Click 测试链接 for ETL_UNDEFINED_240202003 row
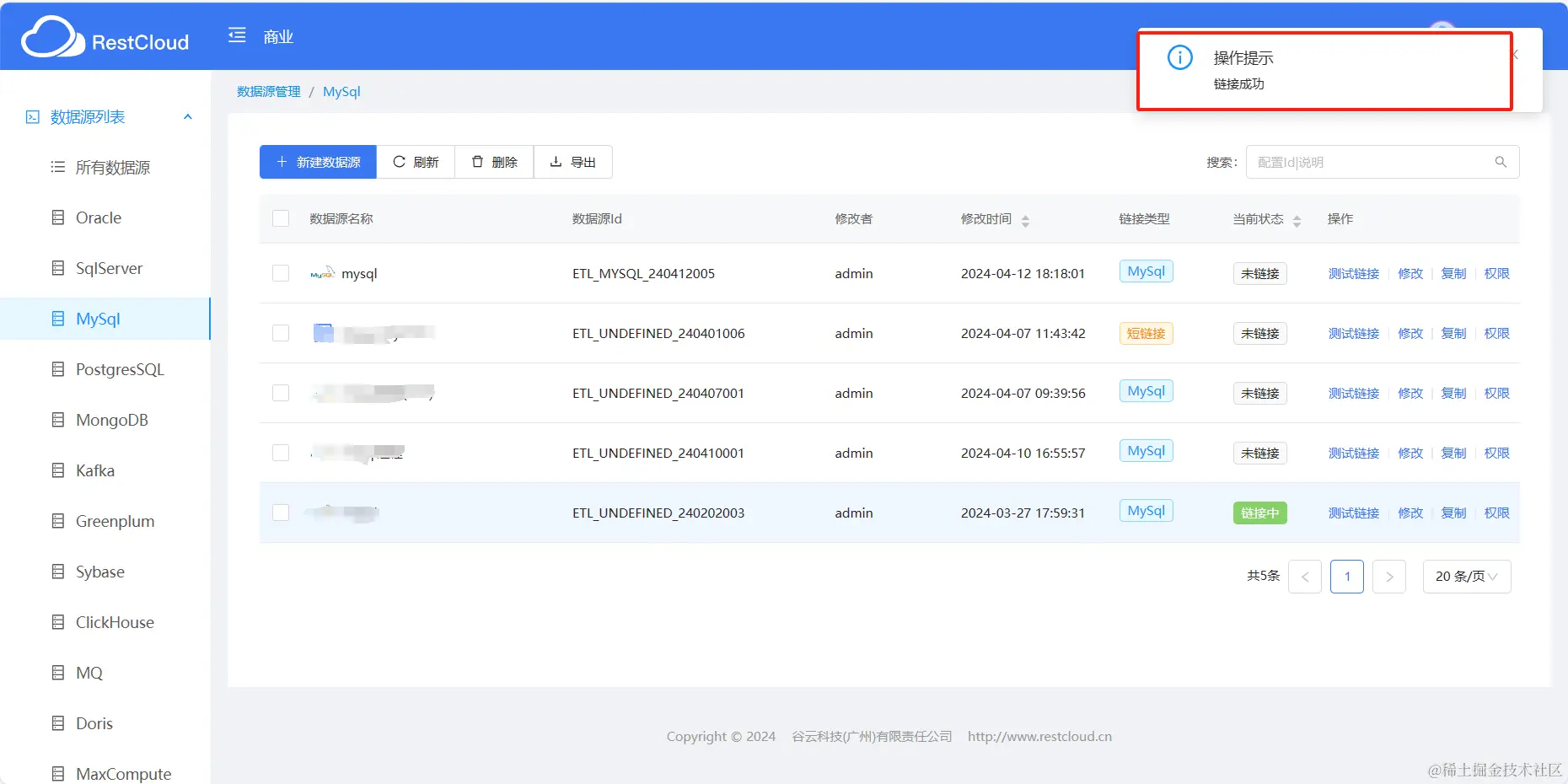 coord(1354,513)
